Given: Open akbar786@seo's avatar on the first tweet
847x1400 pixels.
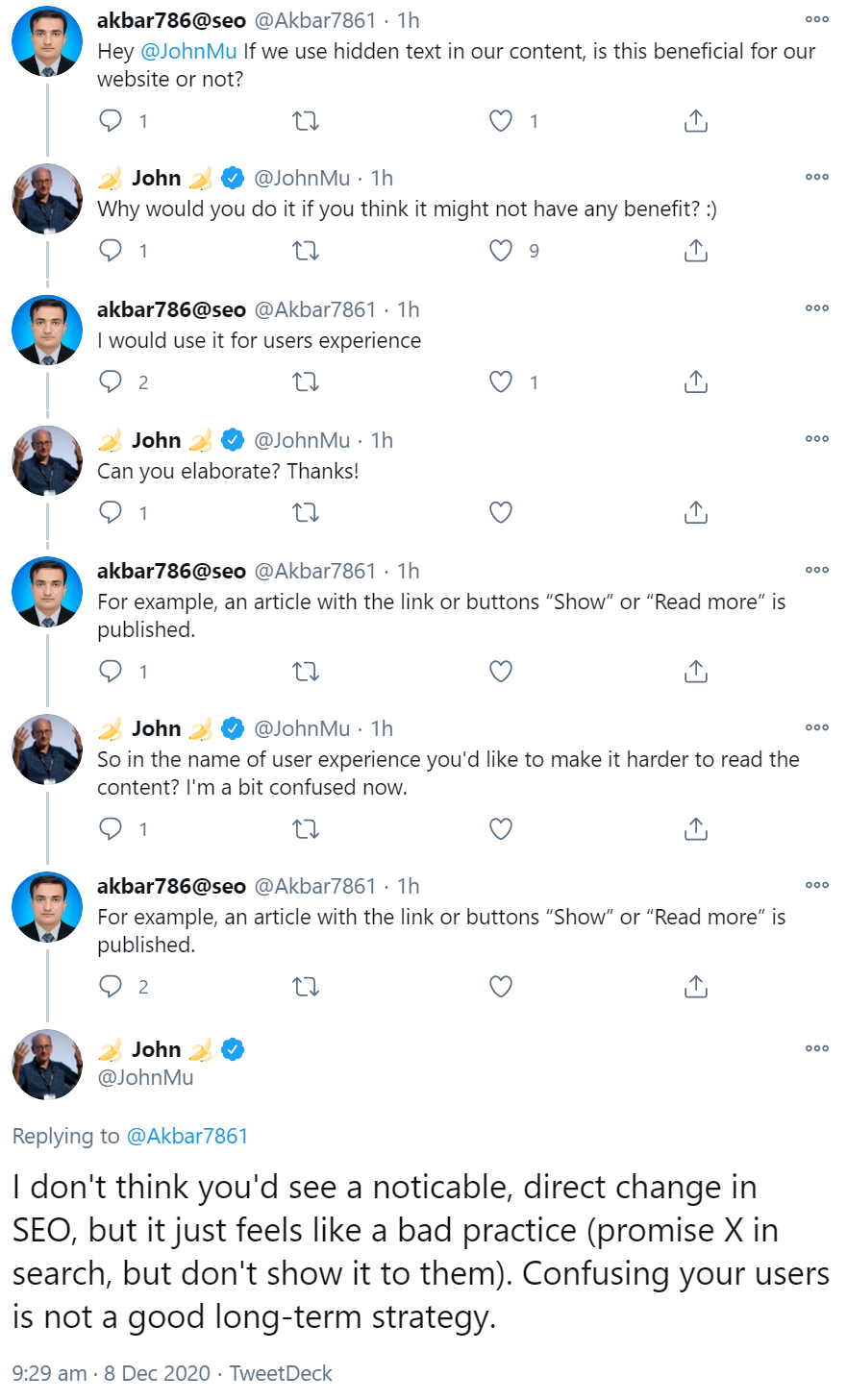Looking at the screenshot, I should [47, 41].
